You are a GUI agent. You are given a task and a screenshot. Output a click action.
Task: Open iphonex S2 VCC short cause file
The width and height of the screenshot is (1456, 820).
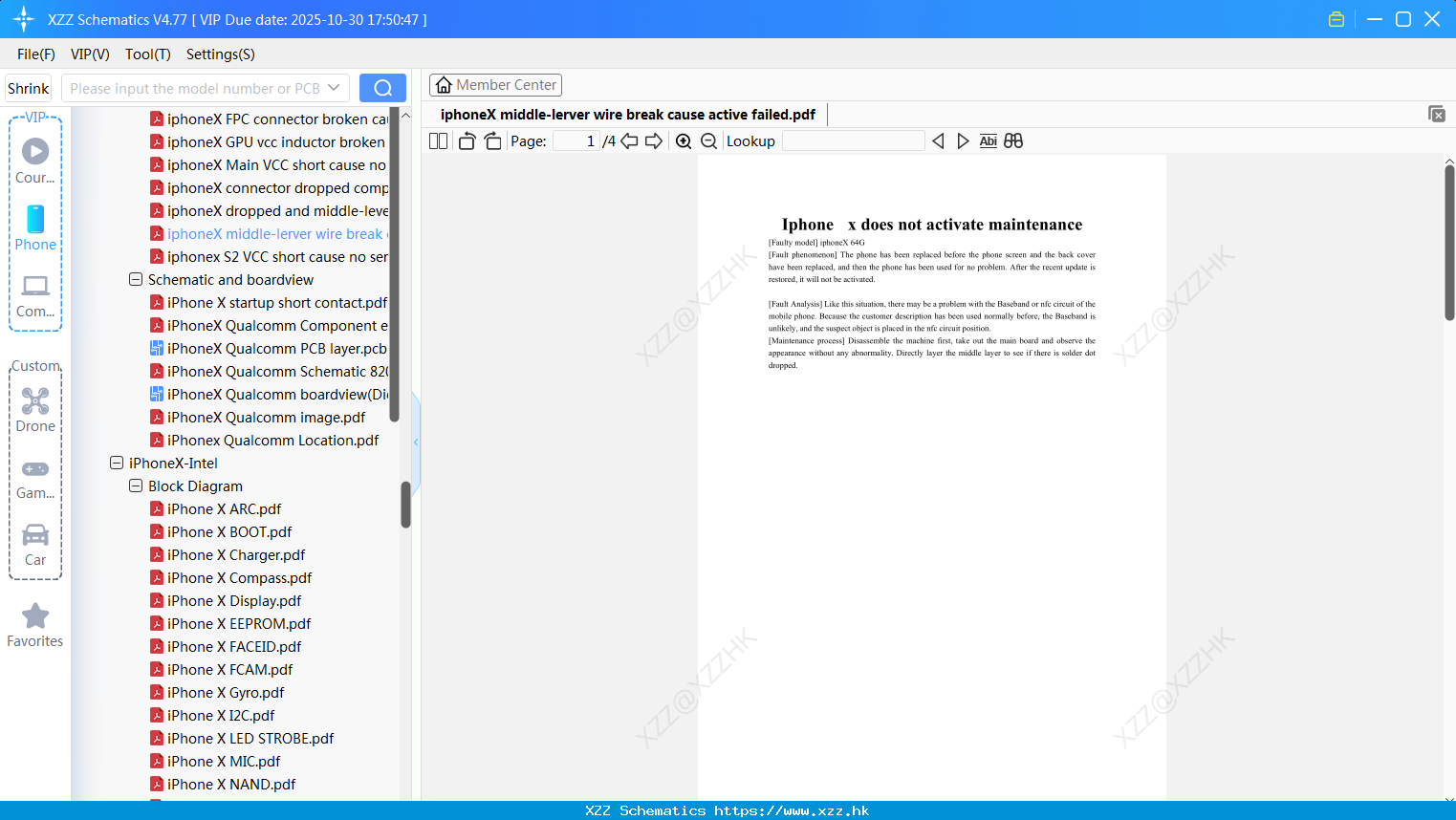click(x=269, y=256)
